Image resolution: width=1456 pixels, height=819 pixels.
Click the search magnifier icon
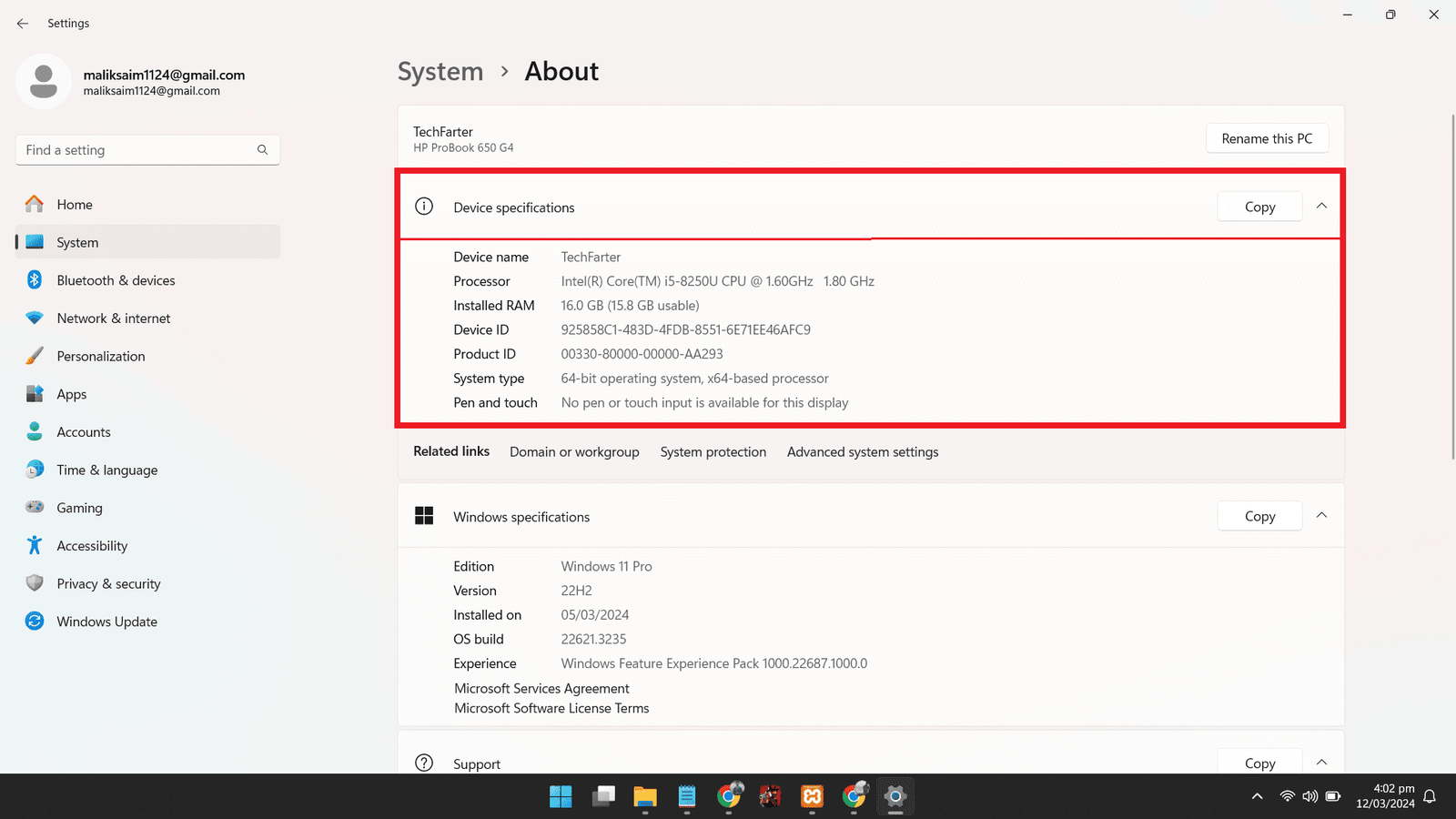coord(262,150)
